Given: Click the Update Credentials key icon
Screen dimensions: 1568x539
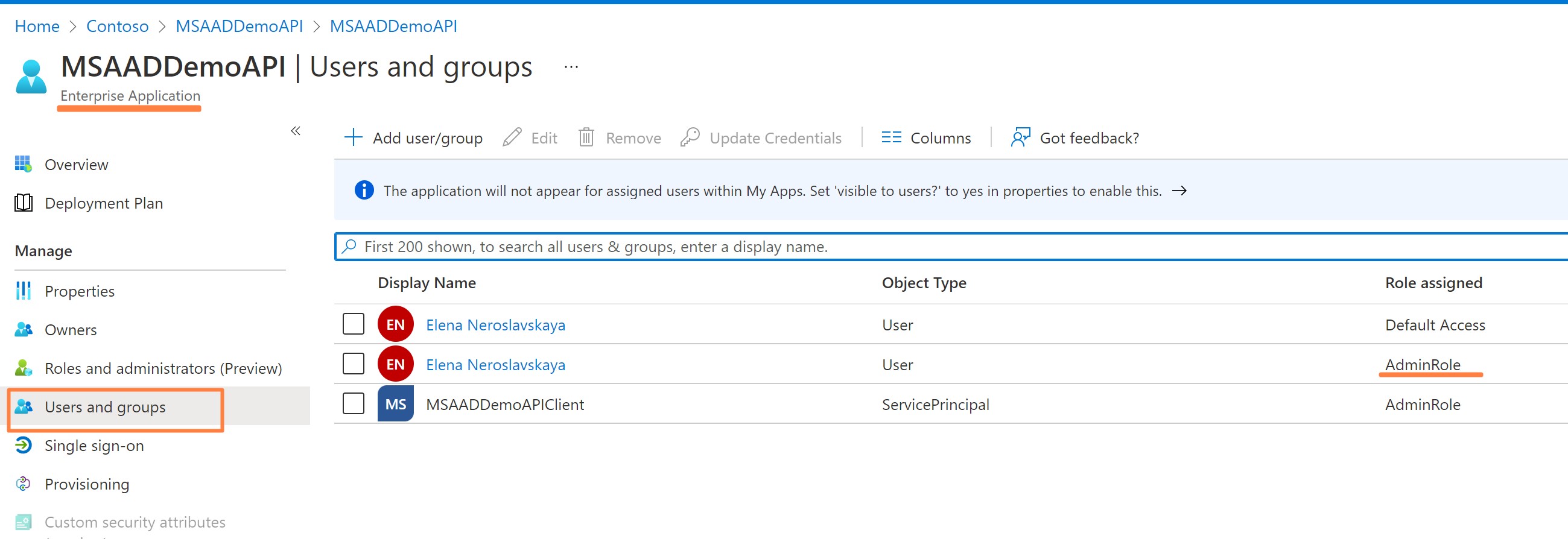Looking at the screenshot, I should pyautogui.click(x=690, y=137).
